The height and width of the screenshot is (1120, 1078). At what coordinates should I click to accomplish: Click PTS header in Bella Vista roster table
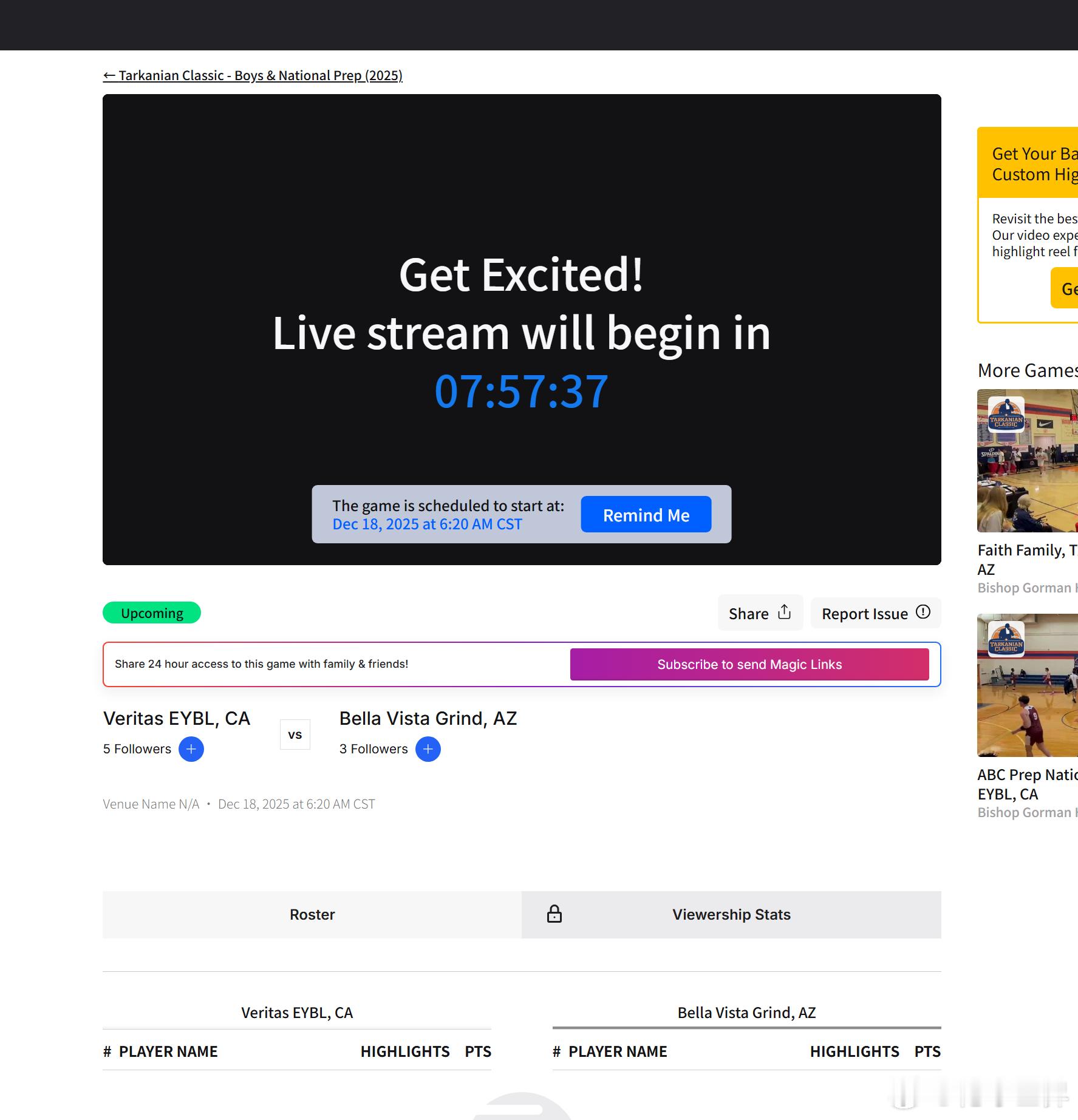point(927,1051)
